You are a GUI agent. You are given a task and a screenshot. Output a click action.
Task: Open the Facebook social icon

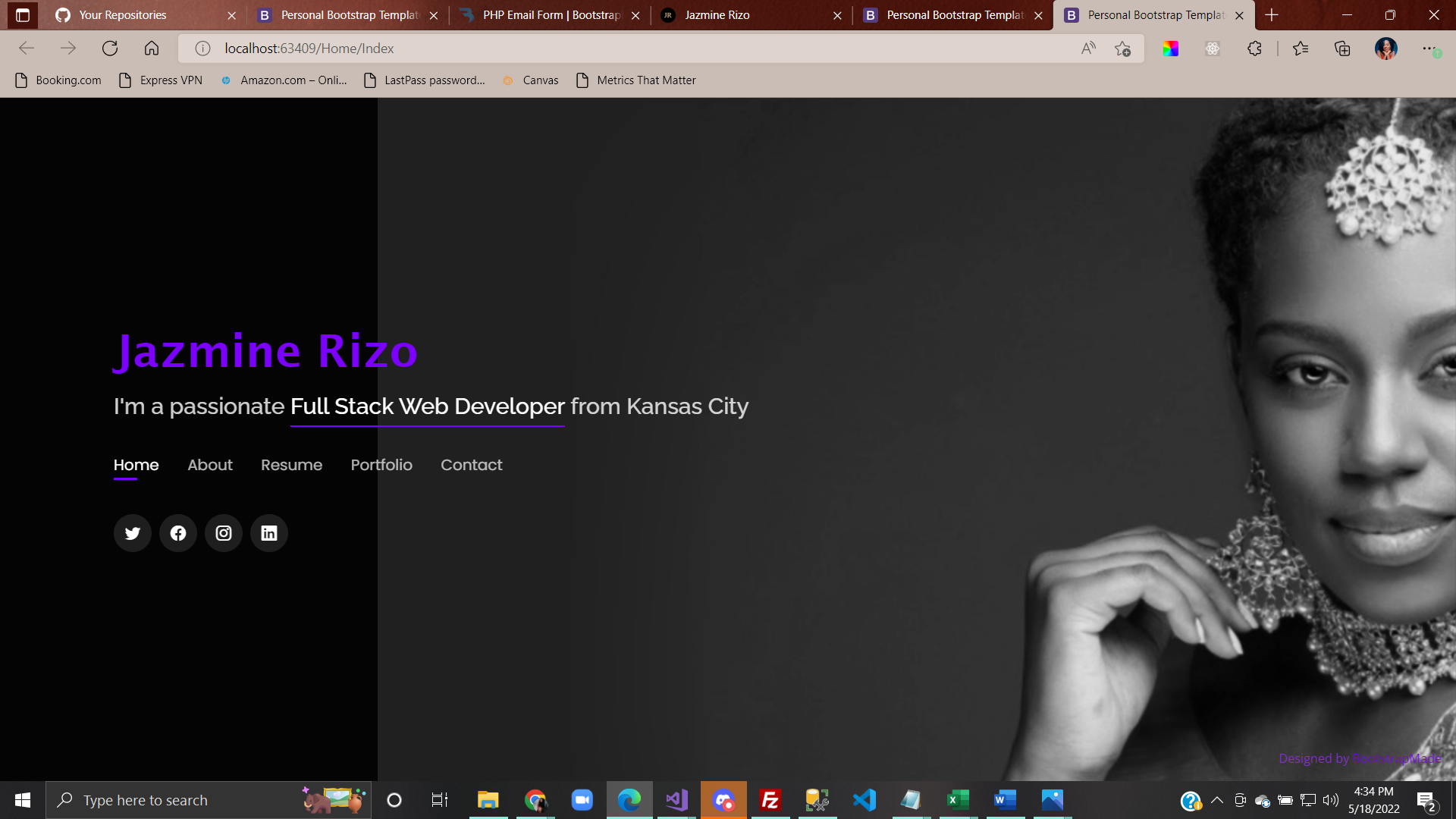point(177,533)
